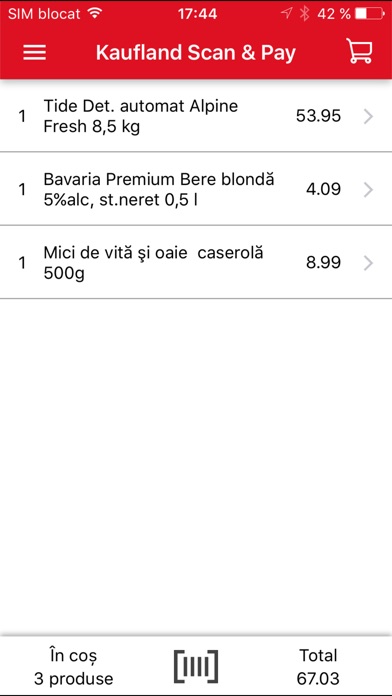Tap the 8.99 price

tap(324, 263)
